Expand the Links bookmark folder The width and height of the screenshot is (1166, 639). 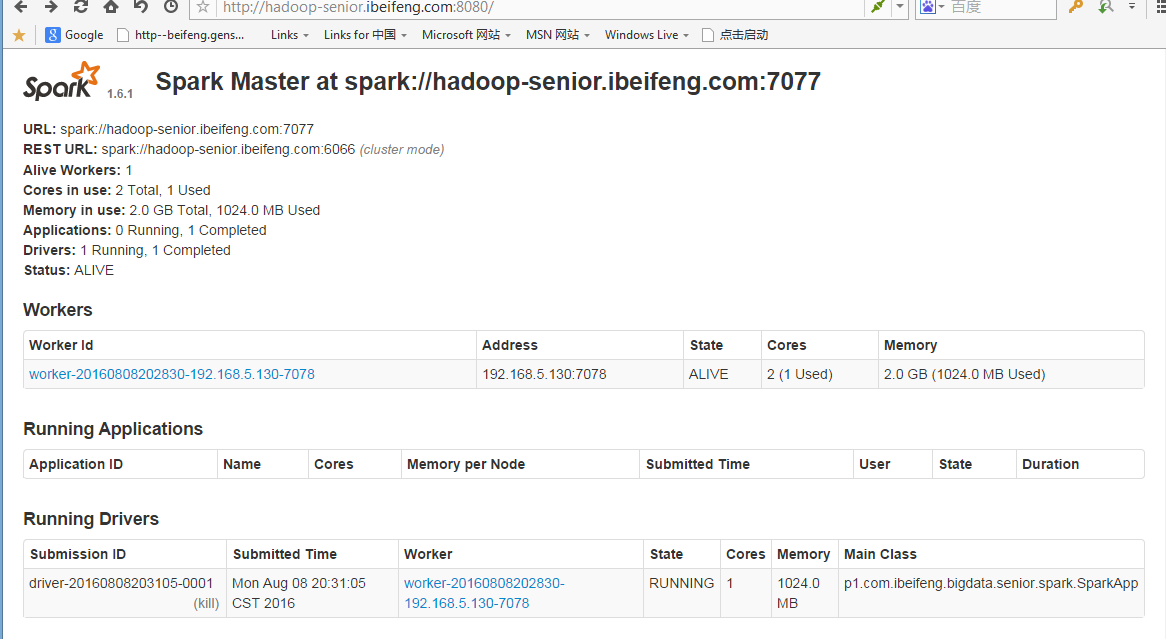point(290,35)
